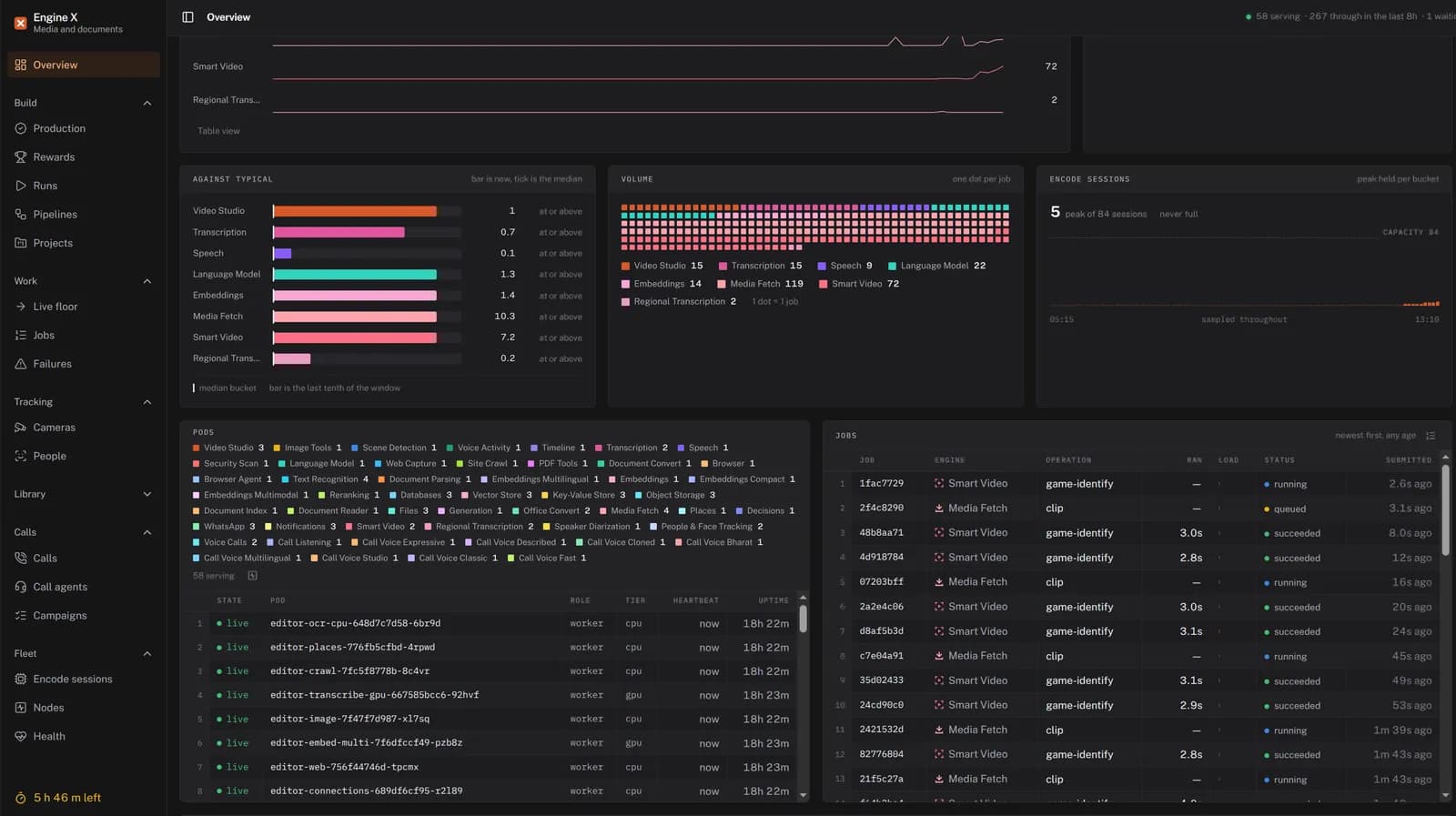Click the Video Studio volume legend swatch

pyautogui.click(x=625, y=267)
